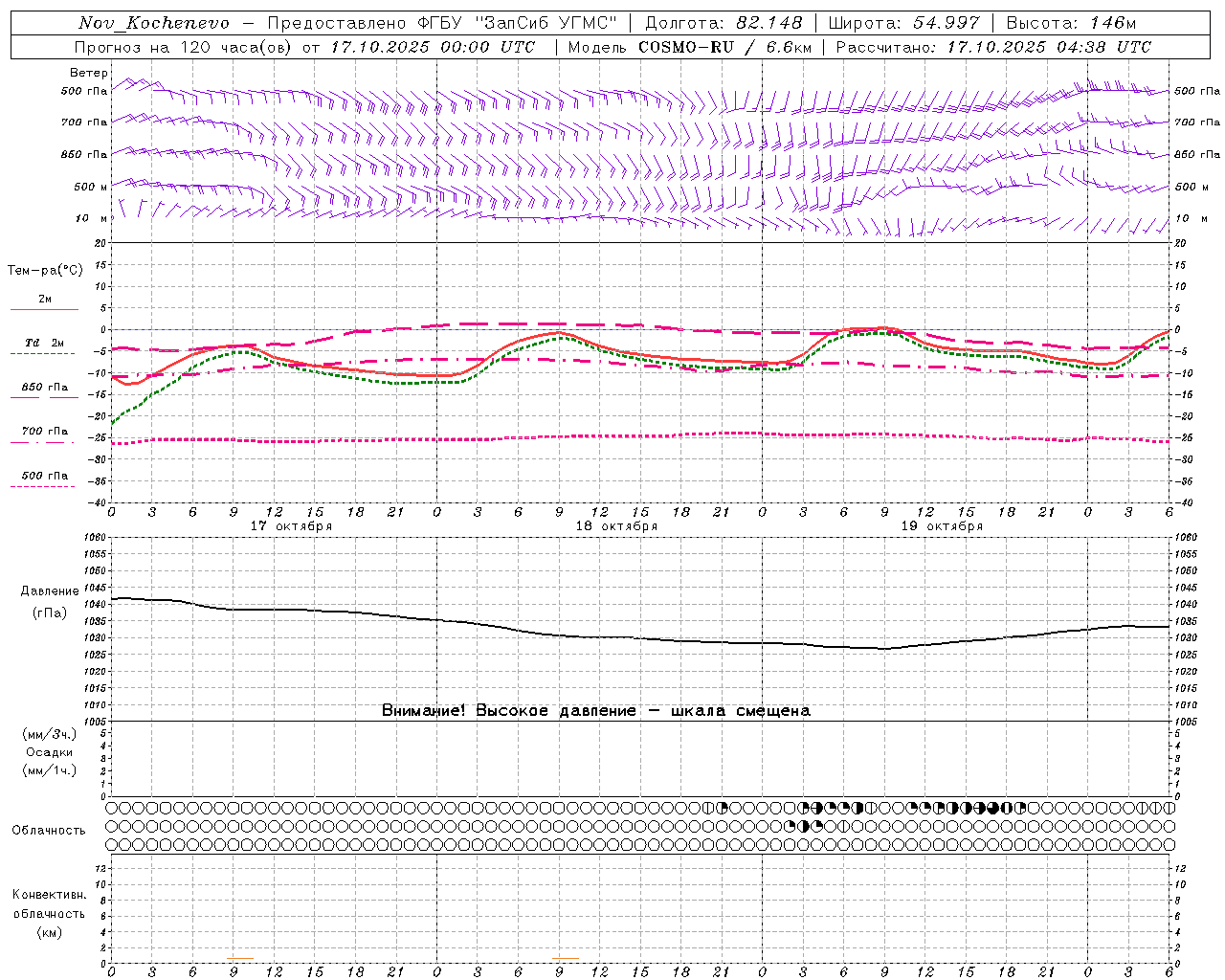Viewport: 1225px width, 980px height.
Task: Click the Прогноз на 120 часа(ов) forecast text
Action: [x=185, y=47]
